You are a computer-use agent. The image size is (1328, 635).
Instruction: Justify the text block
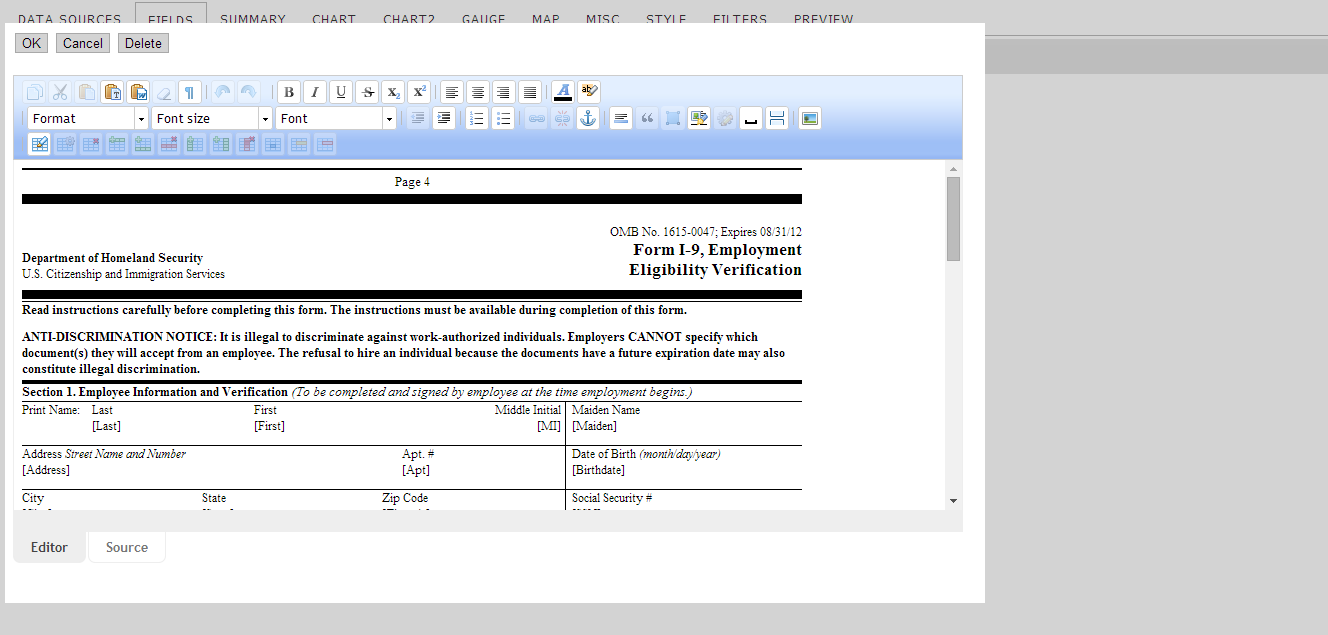click(x=530, y=92)
